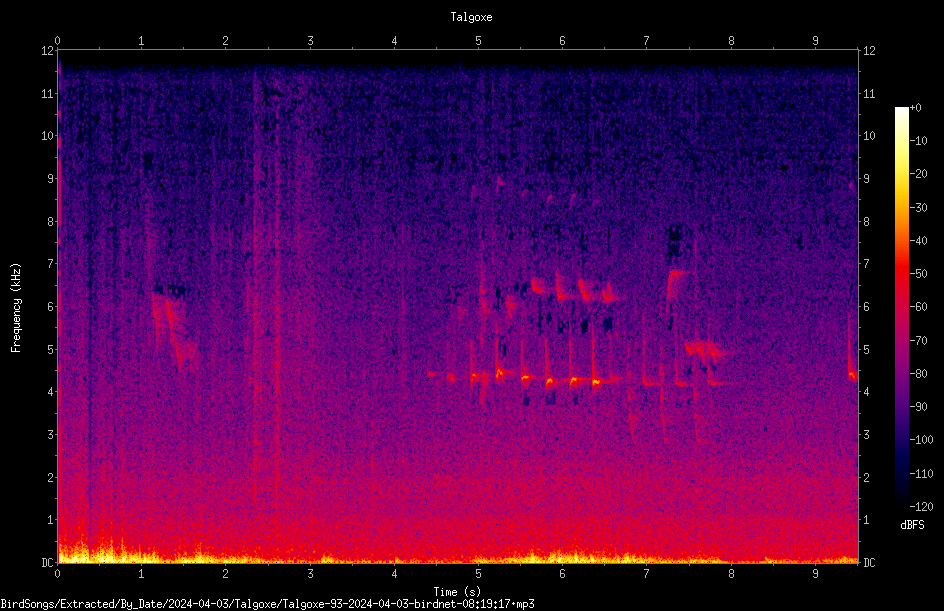The image size is (944, 611).
Task: Click the faint chirp near 1.3 seconds
Action: pos(173,325)
